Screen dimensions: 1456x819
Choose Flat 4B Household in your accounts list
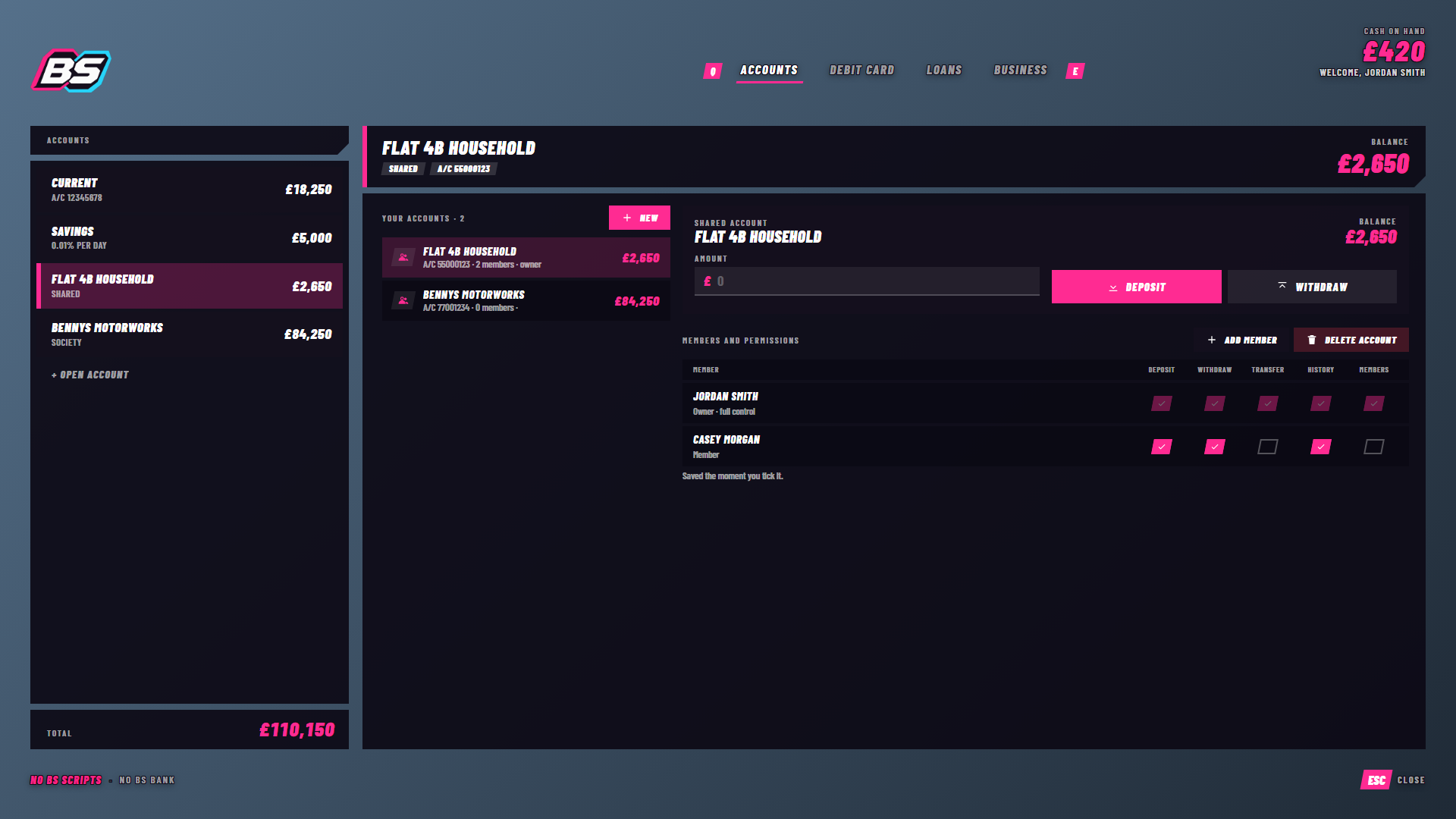526,258
